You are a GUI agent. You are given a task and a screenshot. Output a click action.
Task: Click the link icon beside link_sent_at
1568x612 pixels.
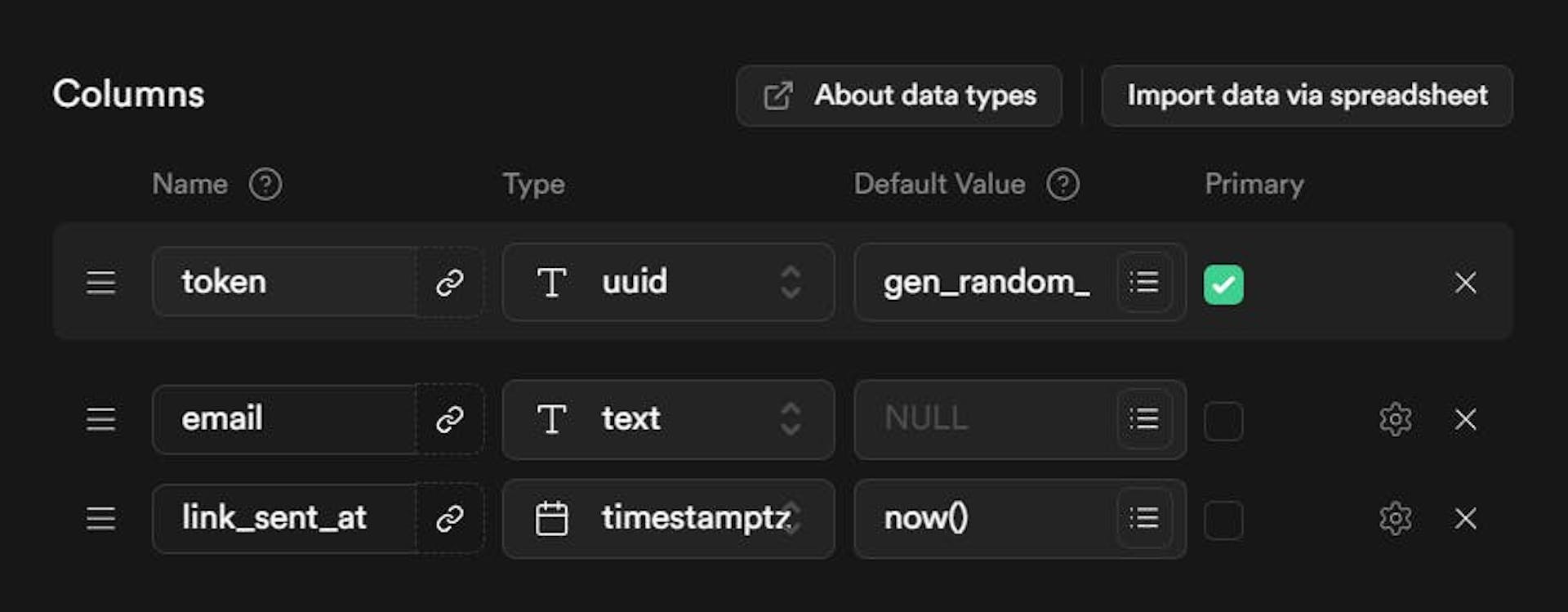449,518
